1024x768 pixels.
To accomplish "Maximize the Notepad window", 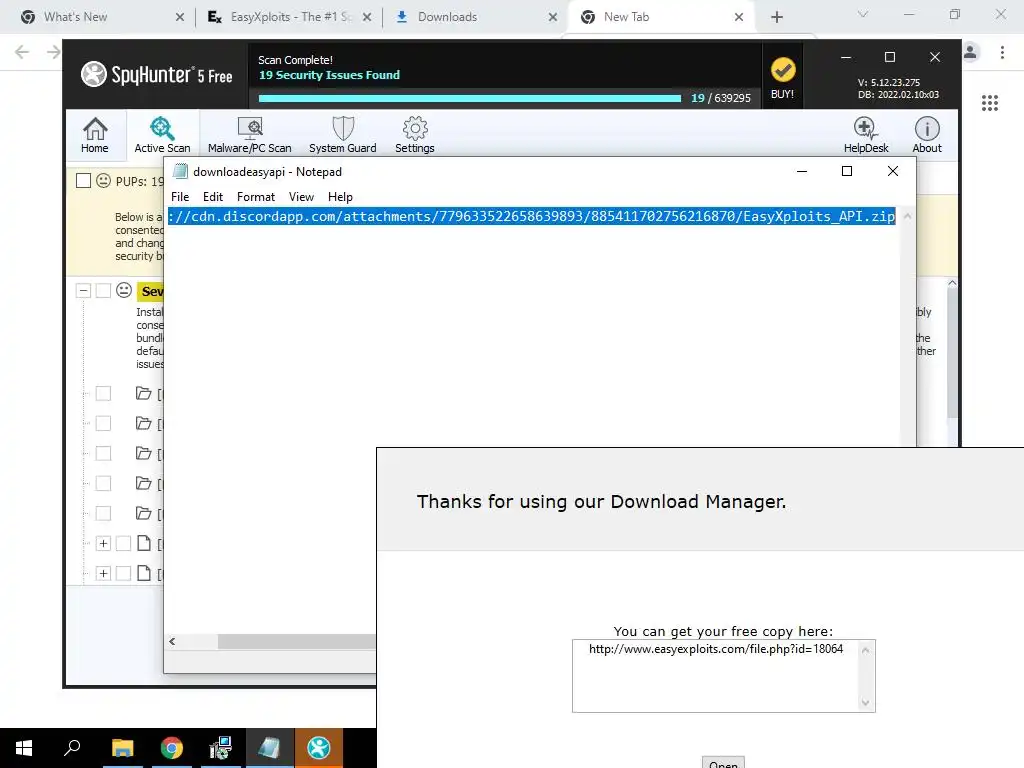I will pyautogui.click(x=847, y=171).
